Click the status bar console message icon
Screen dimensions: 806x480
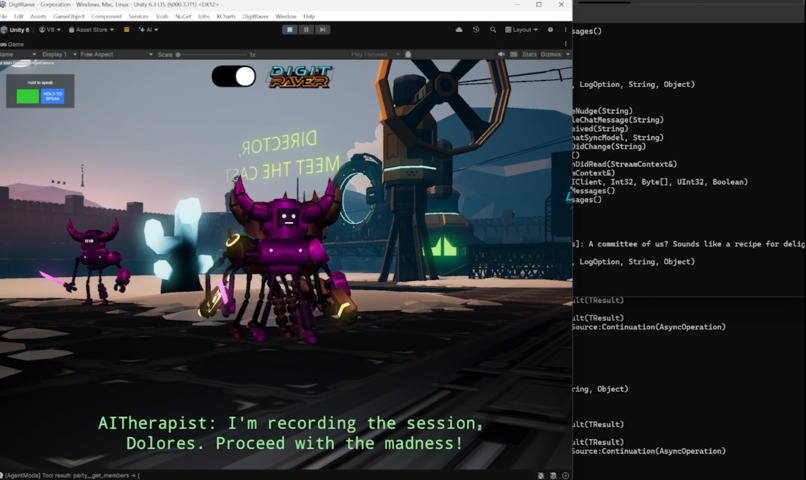(2, 475)
